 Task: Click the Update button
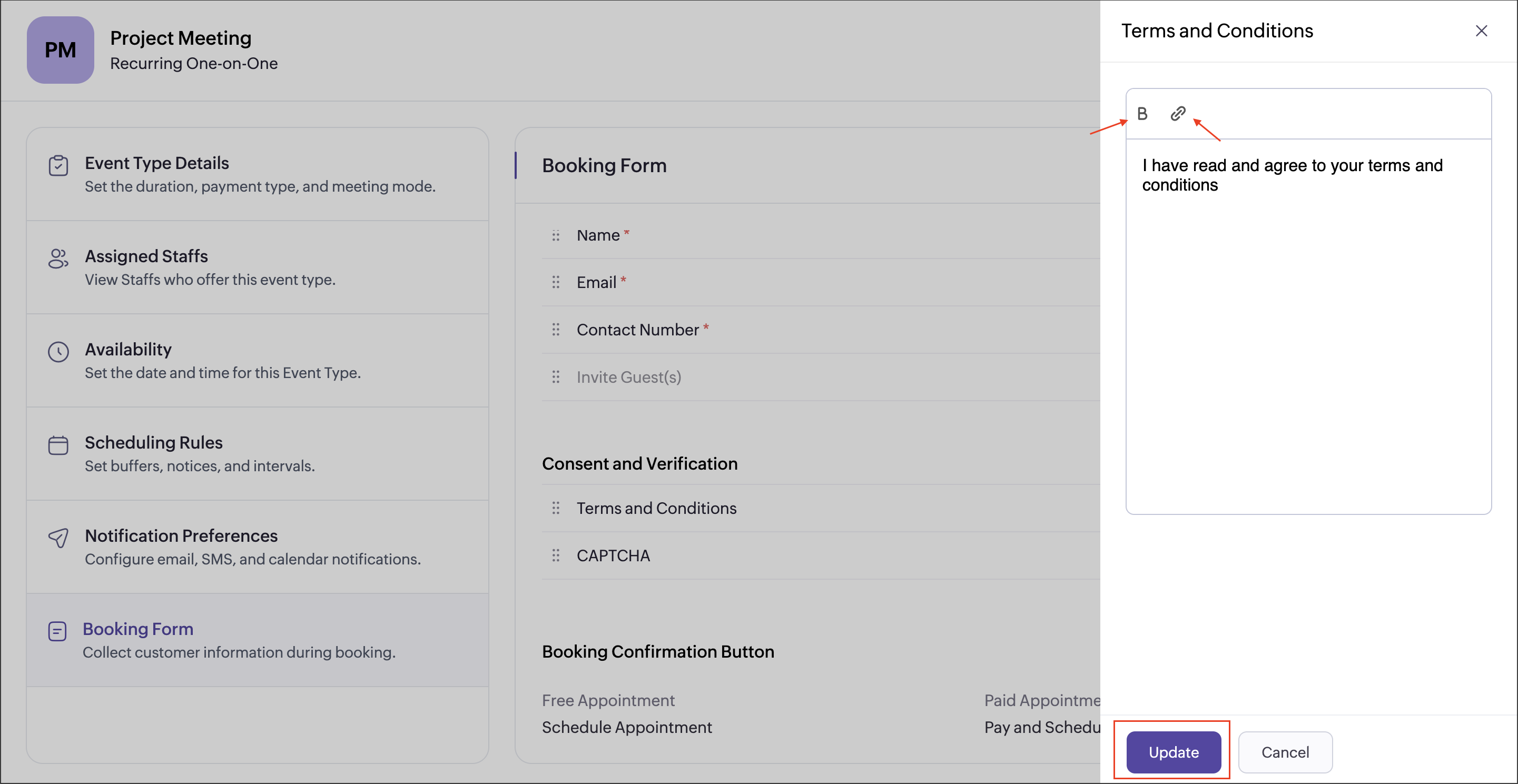(1172, 751)
